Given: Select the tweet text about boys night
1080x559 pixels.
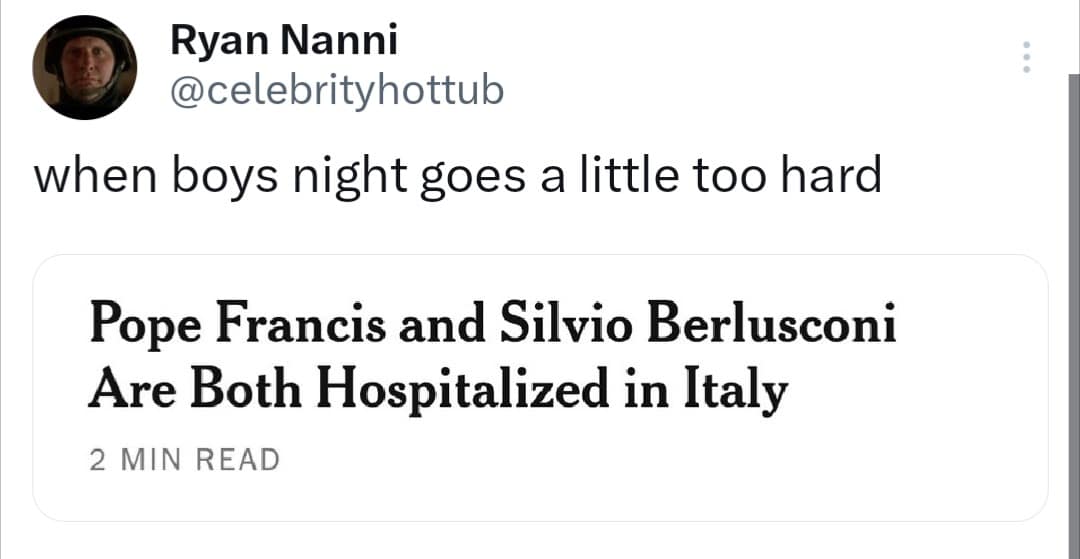Looking at the screenshot, I should click(457, 177).
